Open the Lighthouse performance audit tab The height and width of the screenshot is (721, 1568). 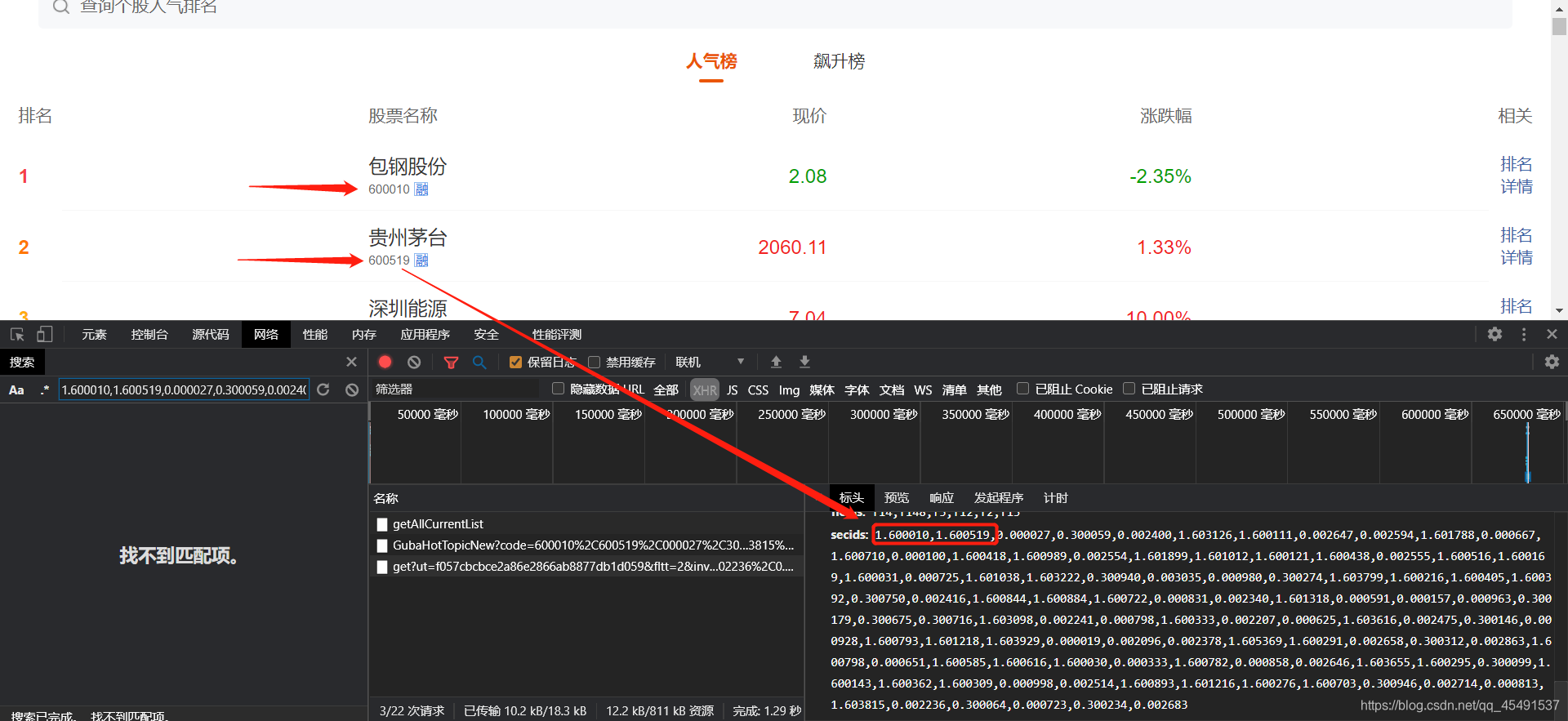557,334
